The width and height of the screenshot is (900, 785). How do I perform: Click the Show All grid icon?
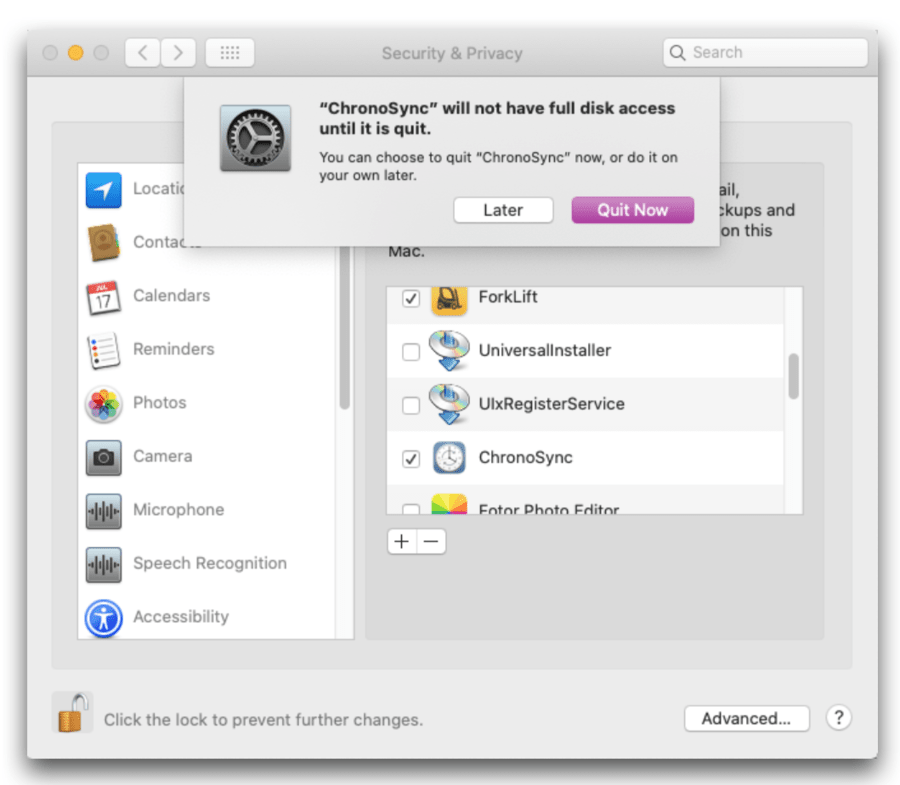pos(229,52)
